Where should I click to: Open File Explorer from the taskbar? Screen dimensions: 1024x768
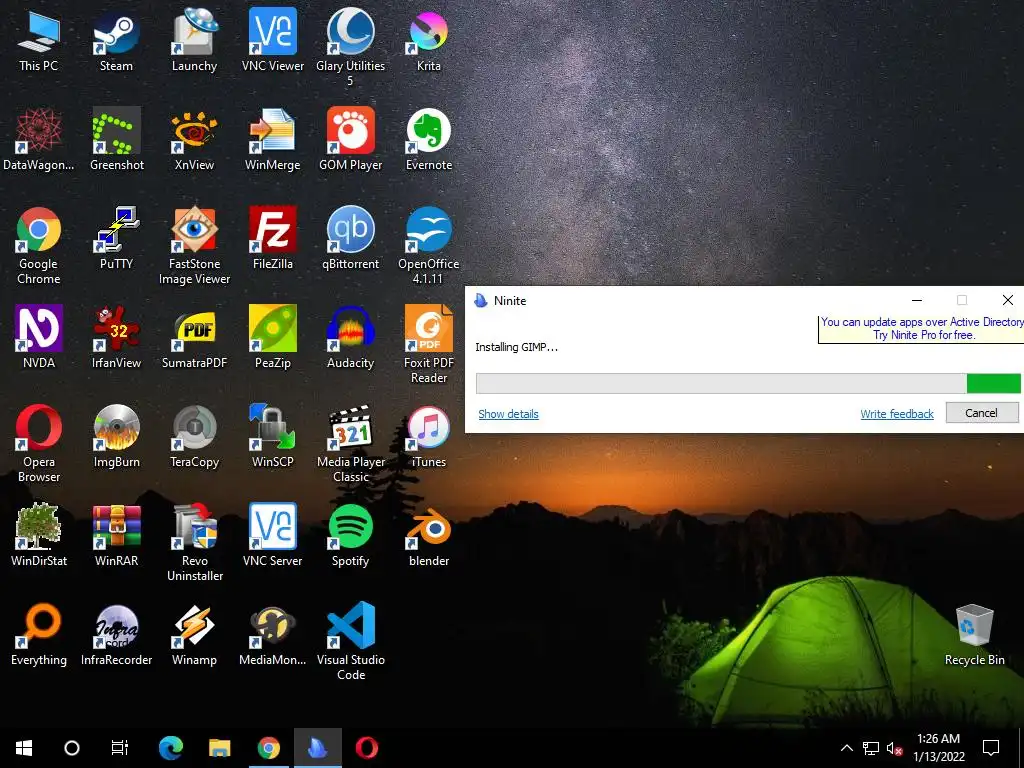pyautogui.click(x=220, y=748)
